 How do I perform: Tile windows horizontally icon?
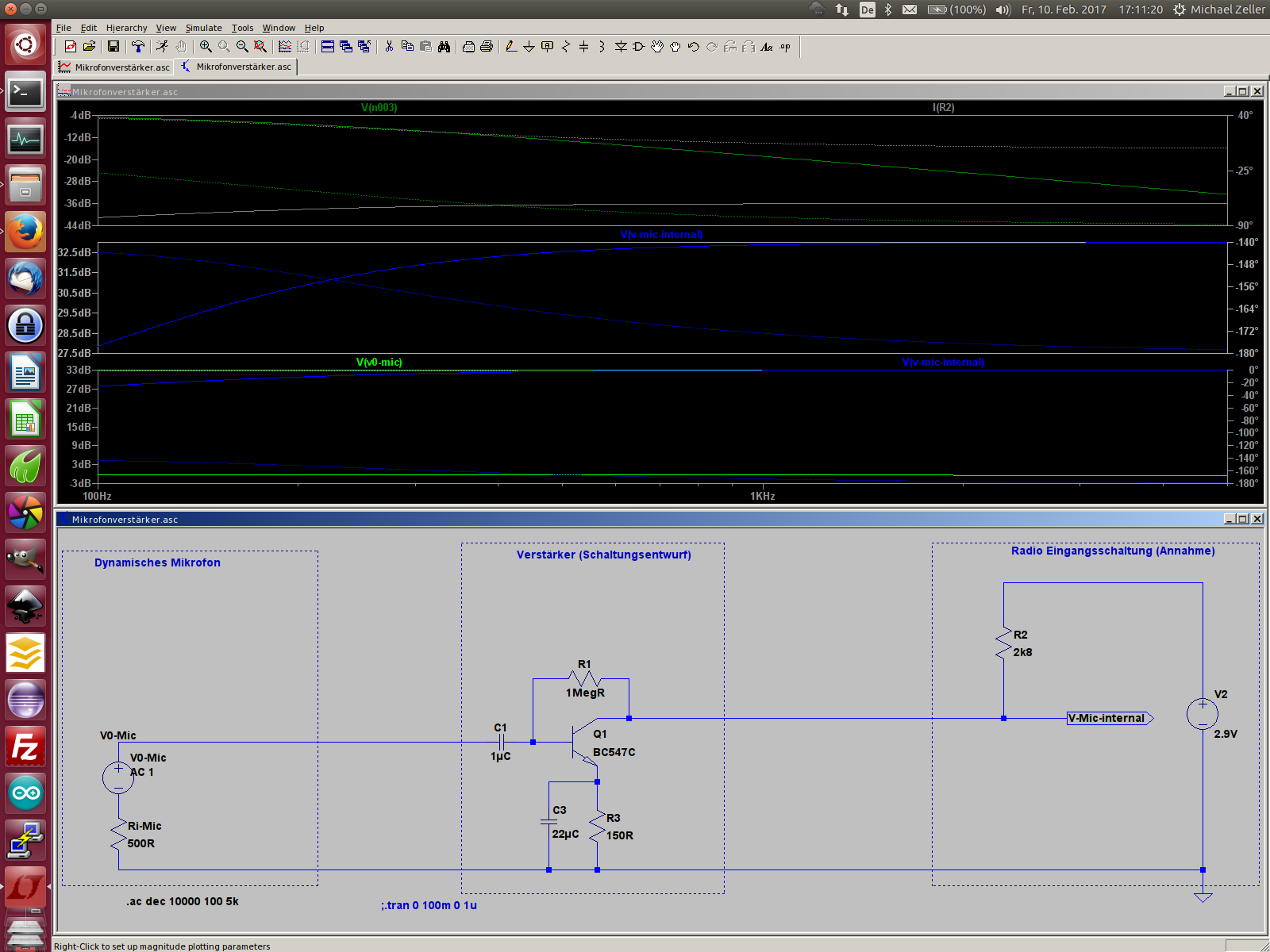tap(328, 47)
